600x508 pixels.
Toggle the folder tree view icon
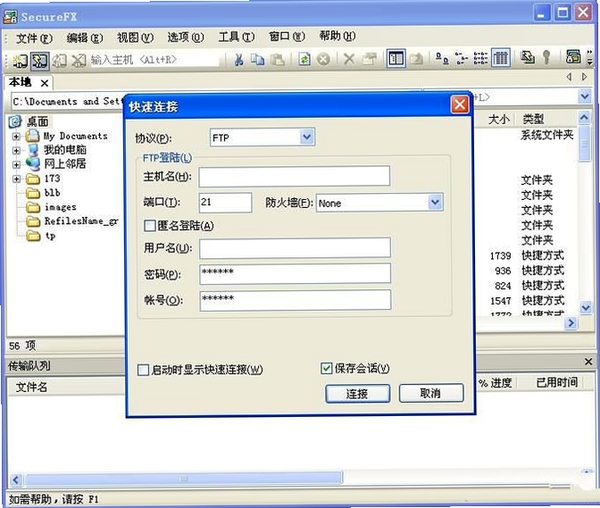[396, 59]
